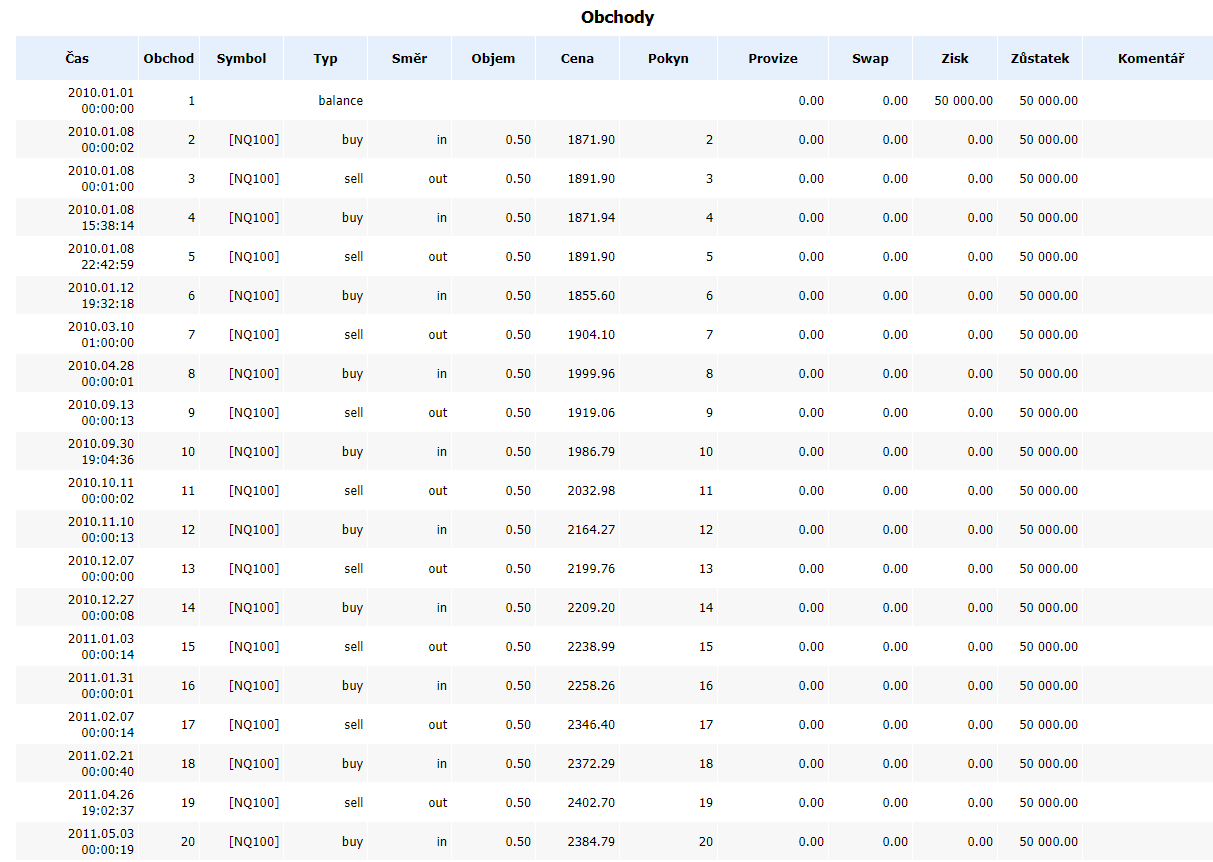Click price 2032.98
The image size is (1213, 862).
click(591, 491)
